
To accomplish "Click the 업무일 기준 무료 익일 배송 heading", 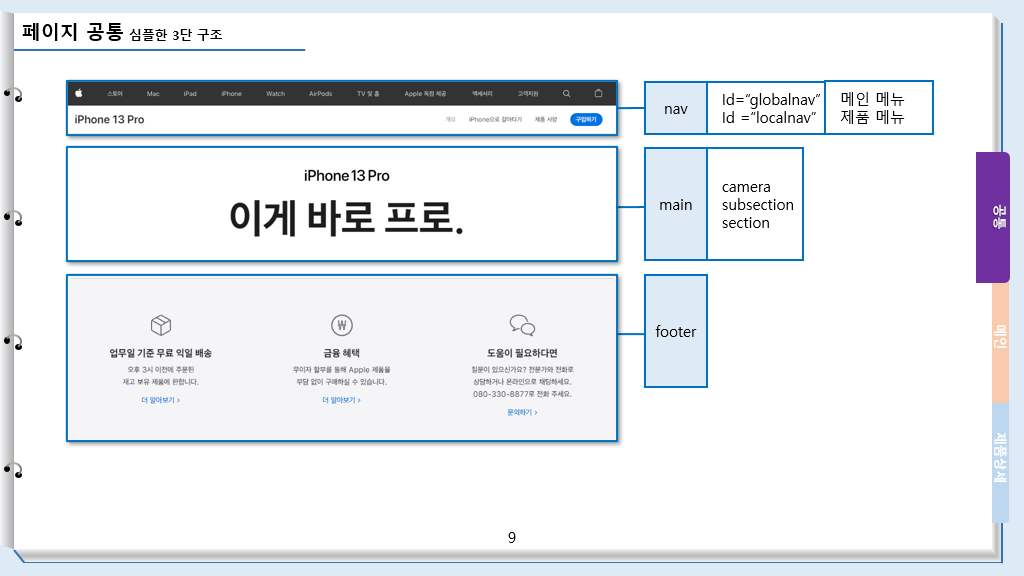I will point(161,353).
